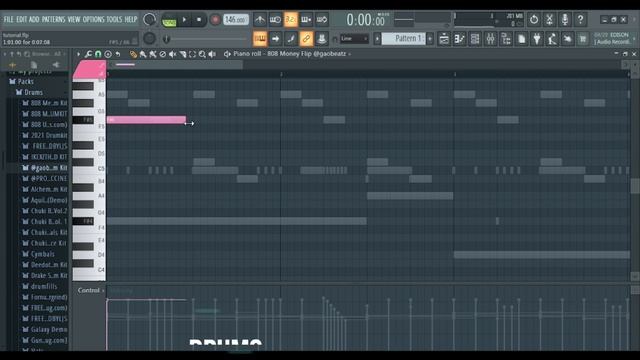The height and width of the screenshot is (360, 640).
Task: Select the piano roll Draw pencil tool
Action: click(133, 54)
